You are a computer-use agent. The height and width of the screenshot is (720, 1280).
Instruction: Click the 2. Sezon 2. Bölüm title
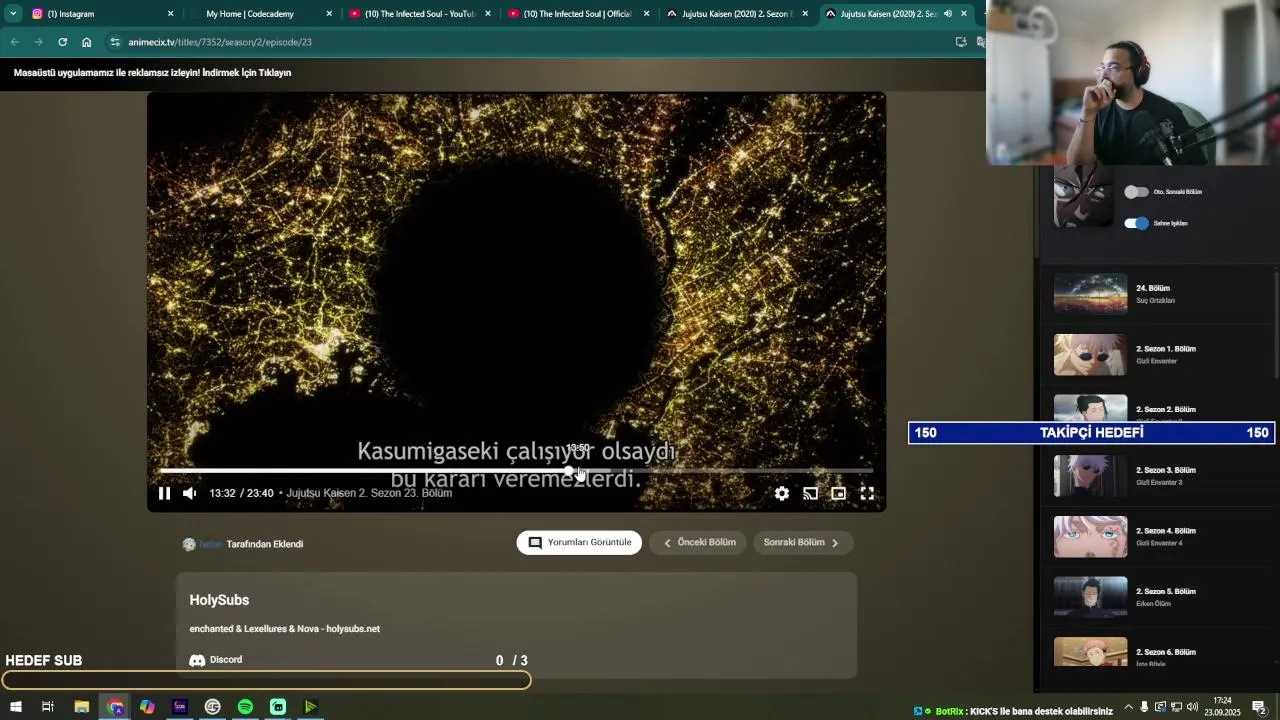[1165, 410]
